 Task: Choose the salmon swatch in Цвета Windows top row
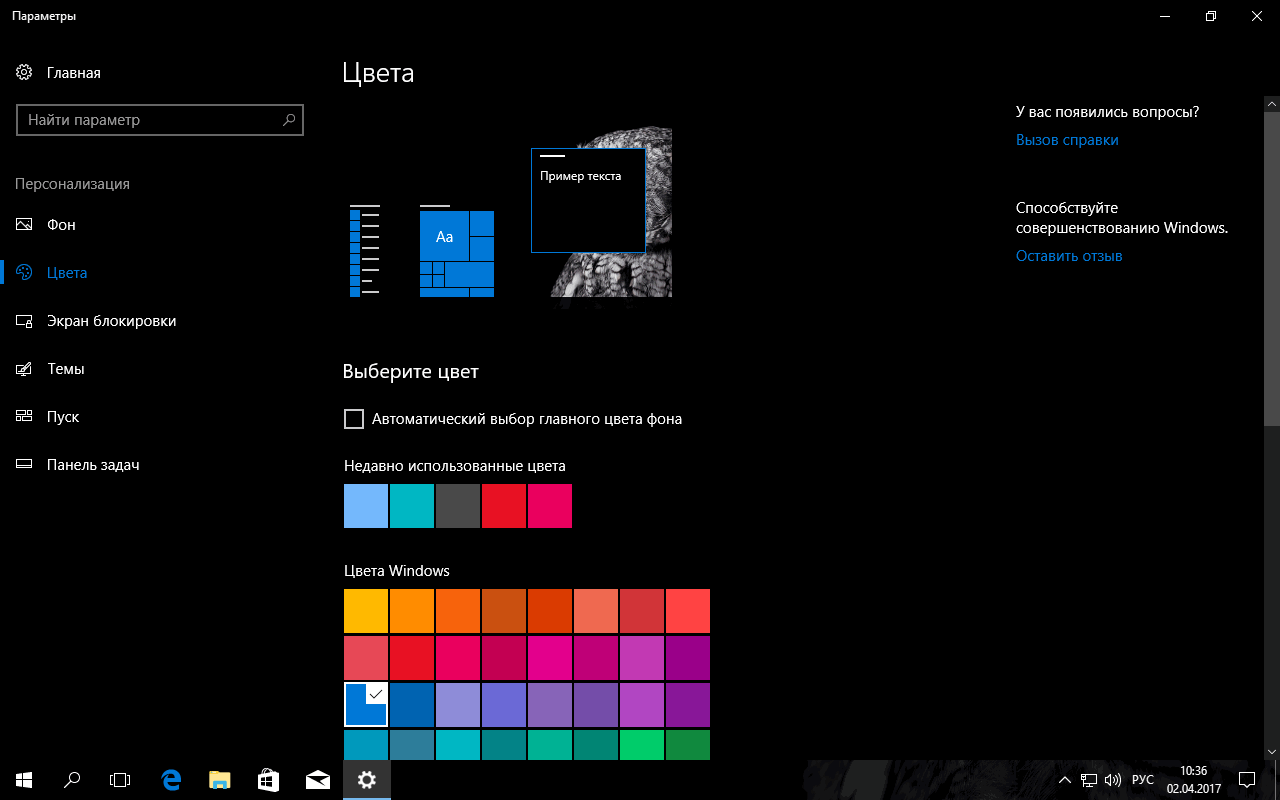pos(596,611)
